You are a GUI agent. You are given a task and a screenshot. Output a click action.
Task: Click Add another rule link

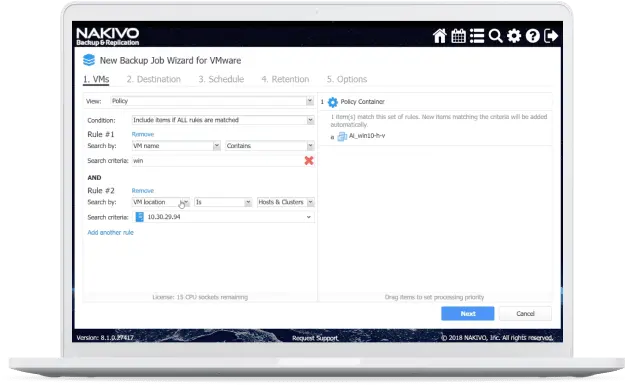click(110, 233)
